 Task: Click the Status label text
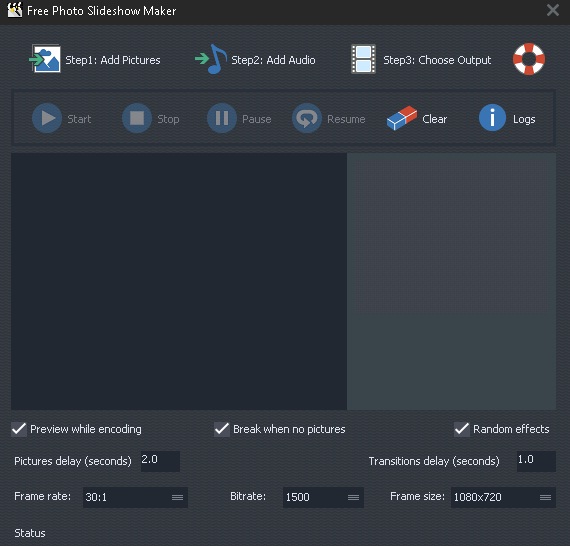pyautogui.click(x=30, y=533)
